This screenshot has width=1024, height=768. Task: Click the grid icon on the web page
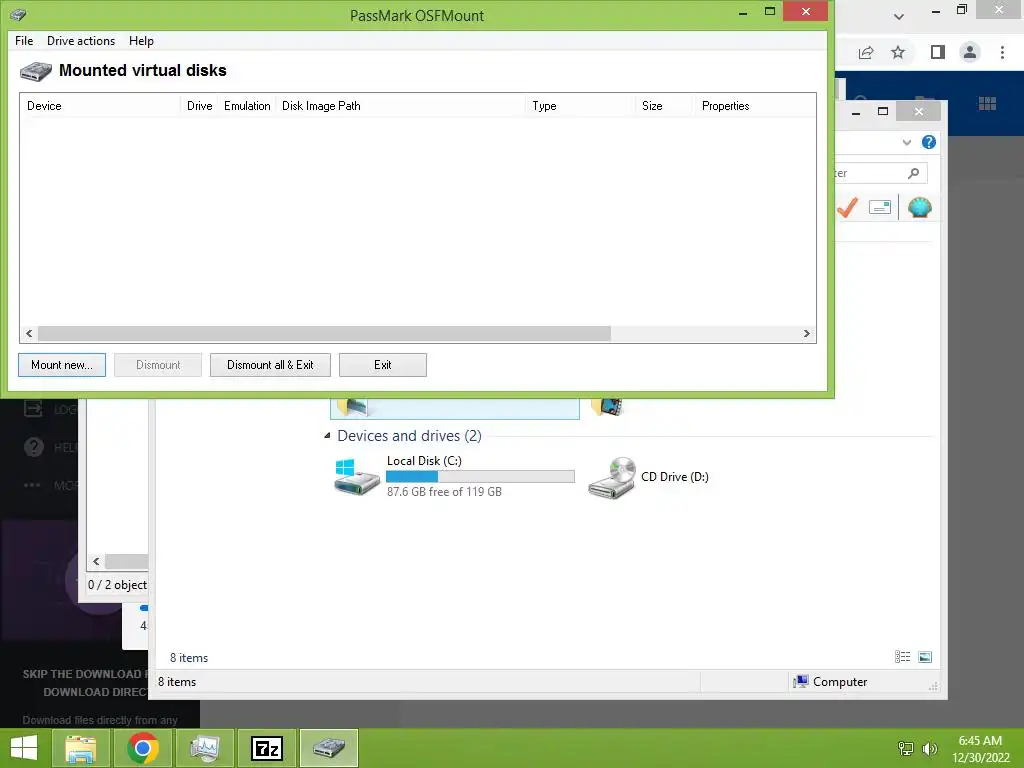(x=987, y=103)
